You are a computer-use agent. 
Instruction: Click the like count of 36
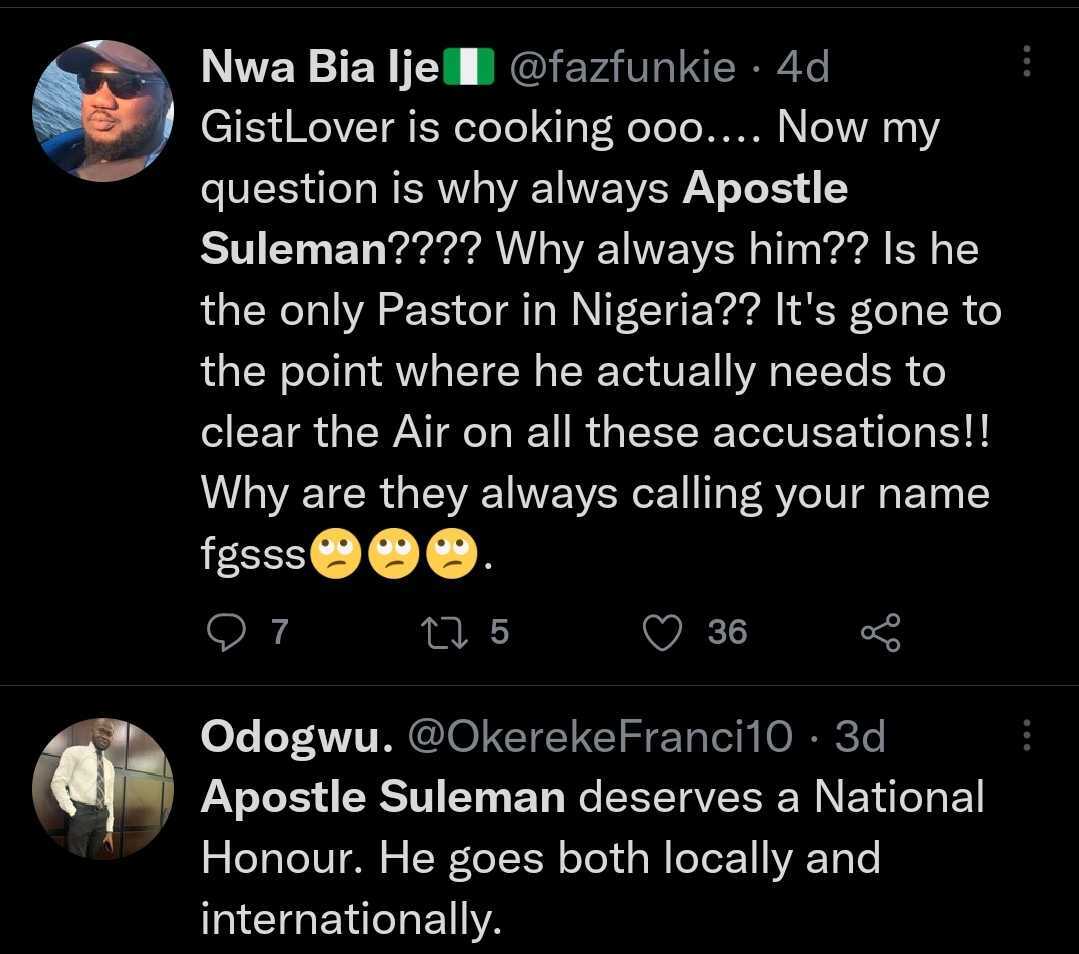(x=727, y=632)
